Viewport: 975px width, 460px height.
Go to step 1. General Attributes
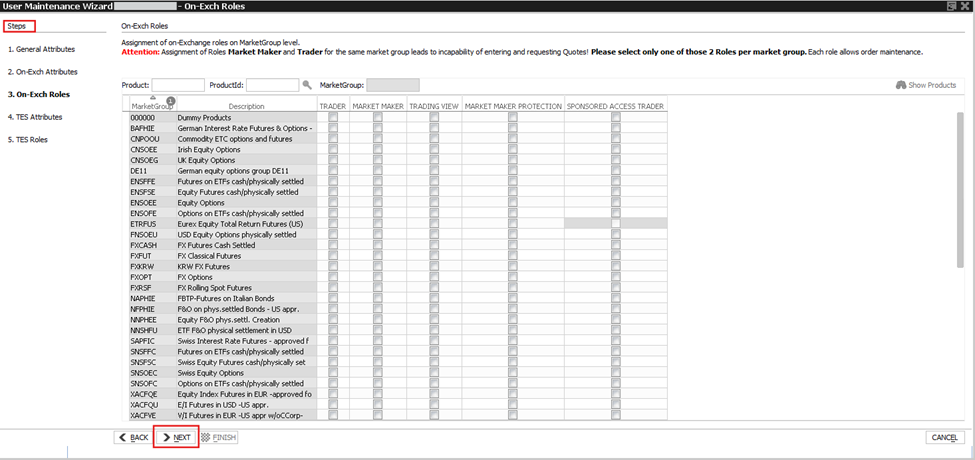point(42,49)
